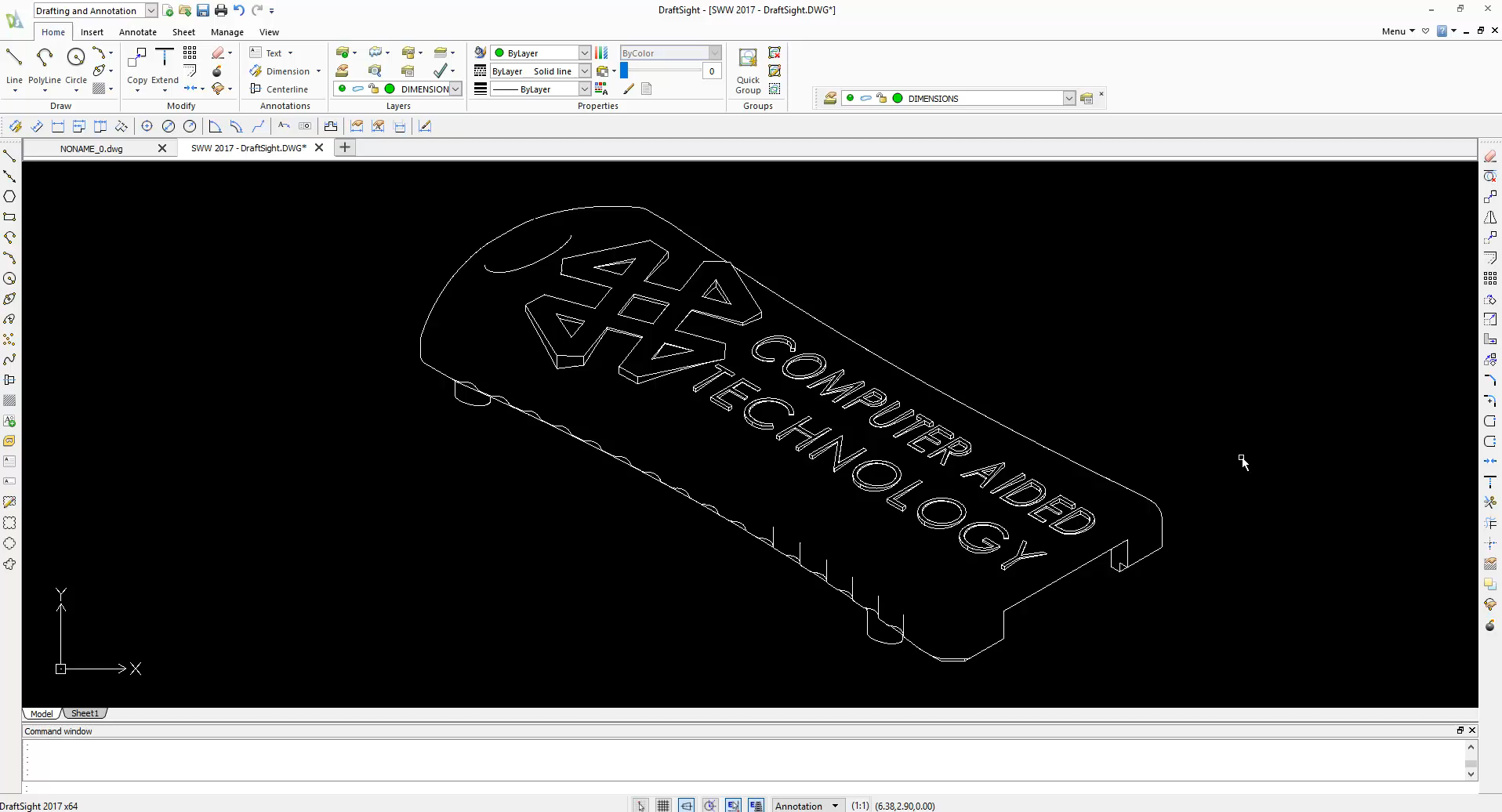Toggle Ortho mode in the status bar
Image resolution: width=1502 pixels, height=812 pixels.
687,805
